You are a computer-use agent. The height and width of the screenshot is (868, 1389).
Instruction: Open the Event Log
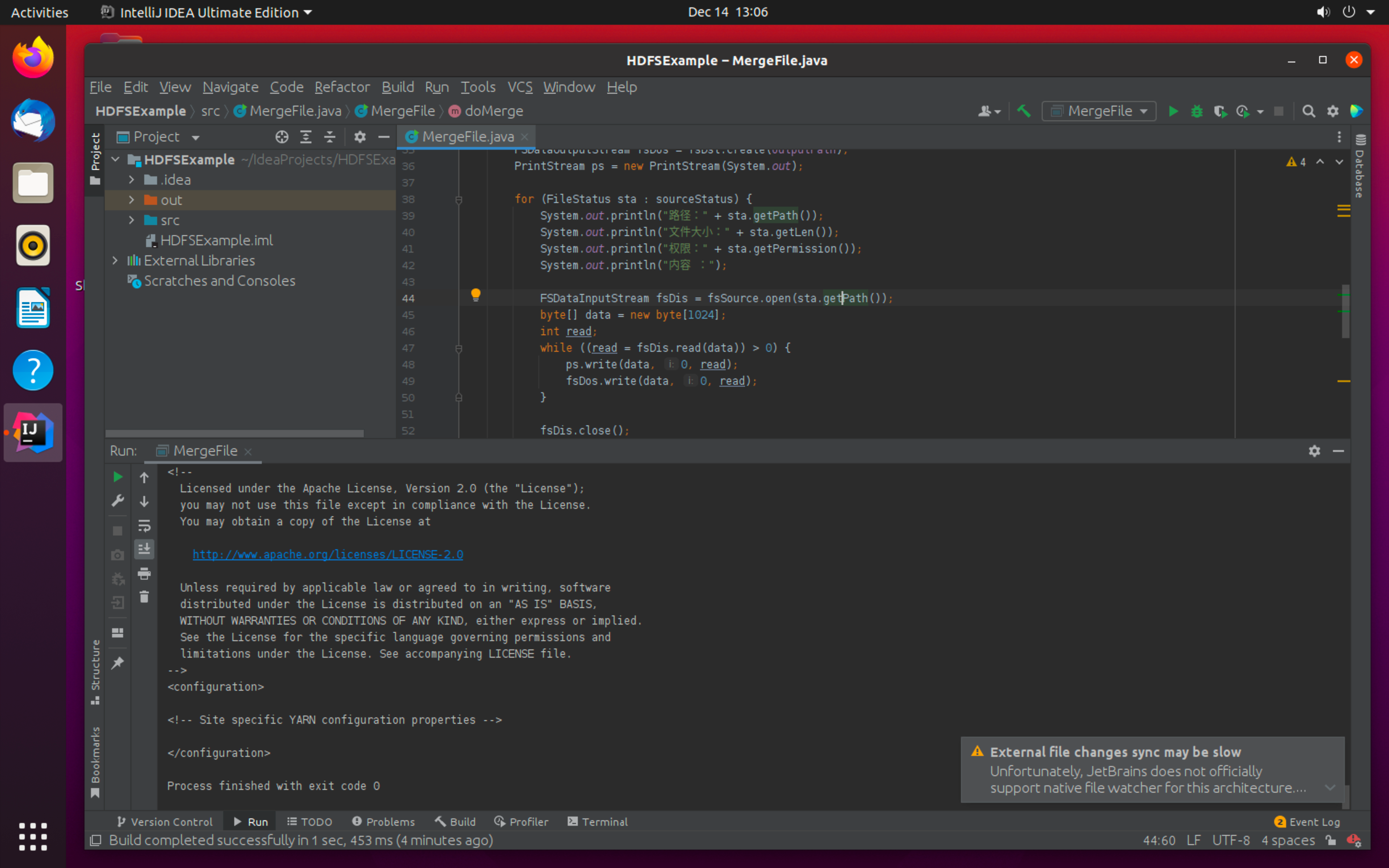[1307, 822]
